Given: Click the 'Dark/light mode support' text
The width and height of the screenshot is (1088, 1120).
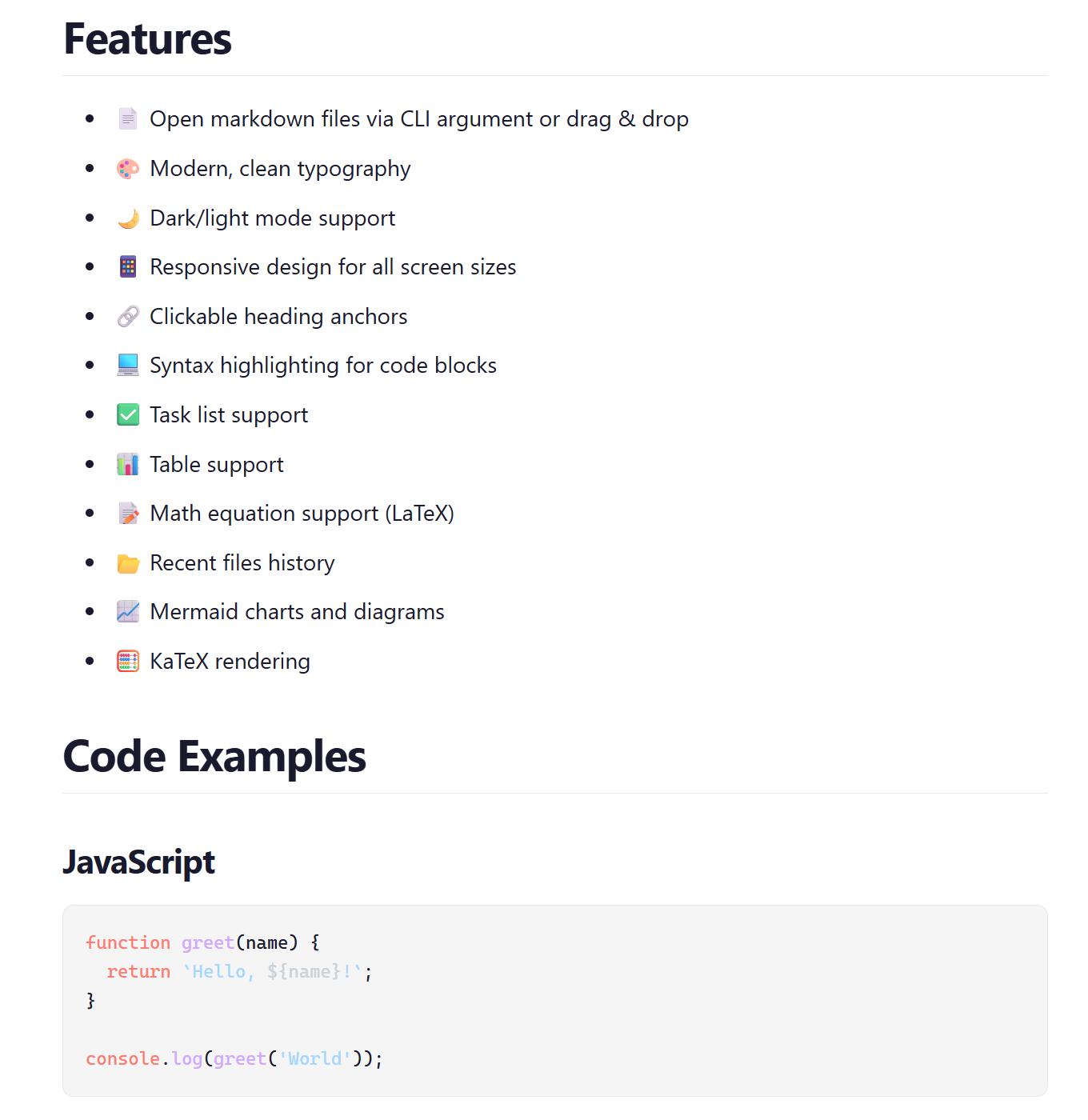Looking at the screenshot, I should click(x=272, y=218).
